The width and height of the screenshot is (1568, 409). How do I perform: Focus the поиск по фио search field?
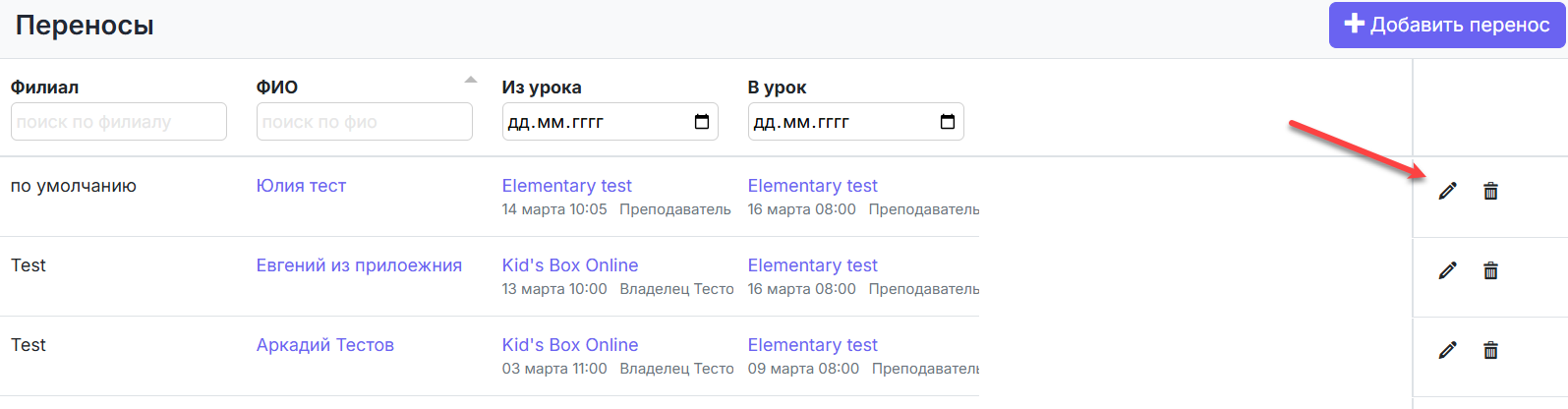(365, 122)
